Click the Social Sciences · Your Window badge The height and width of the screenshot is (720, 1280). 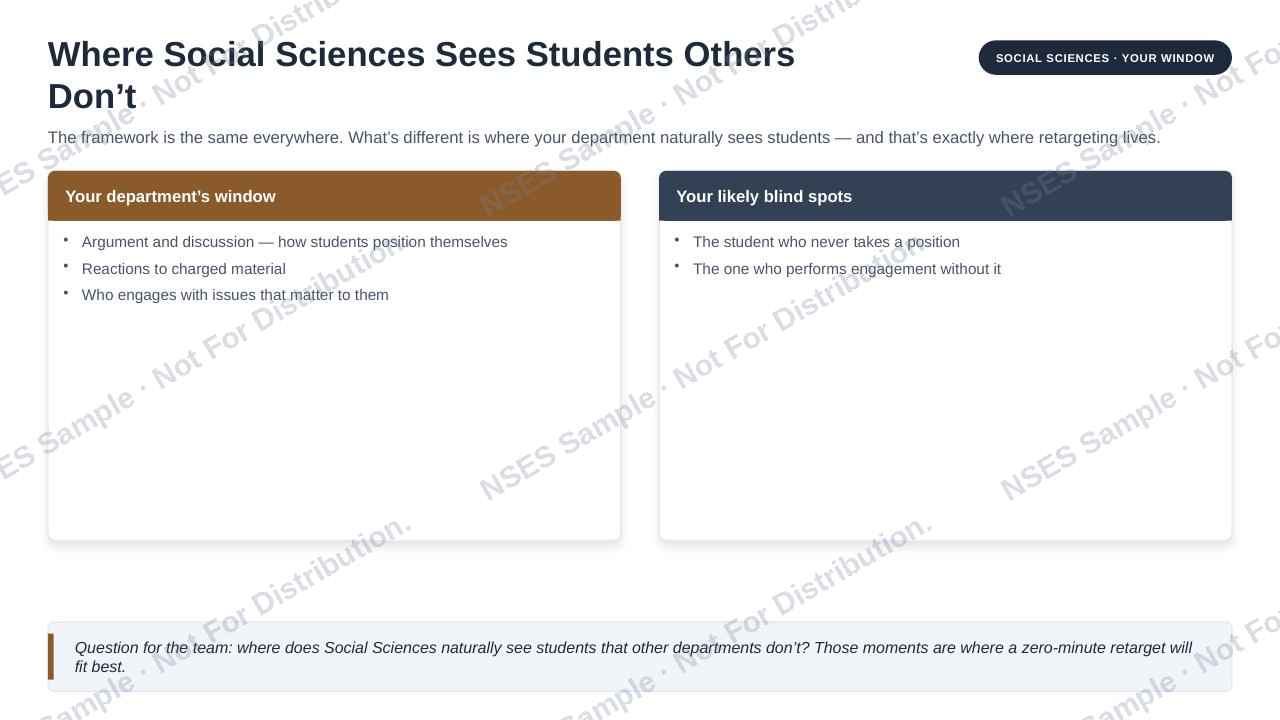pyautogui.click(x=1105, y=58)
